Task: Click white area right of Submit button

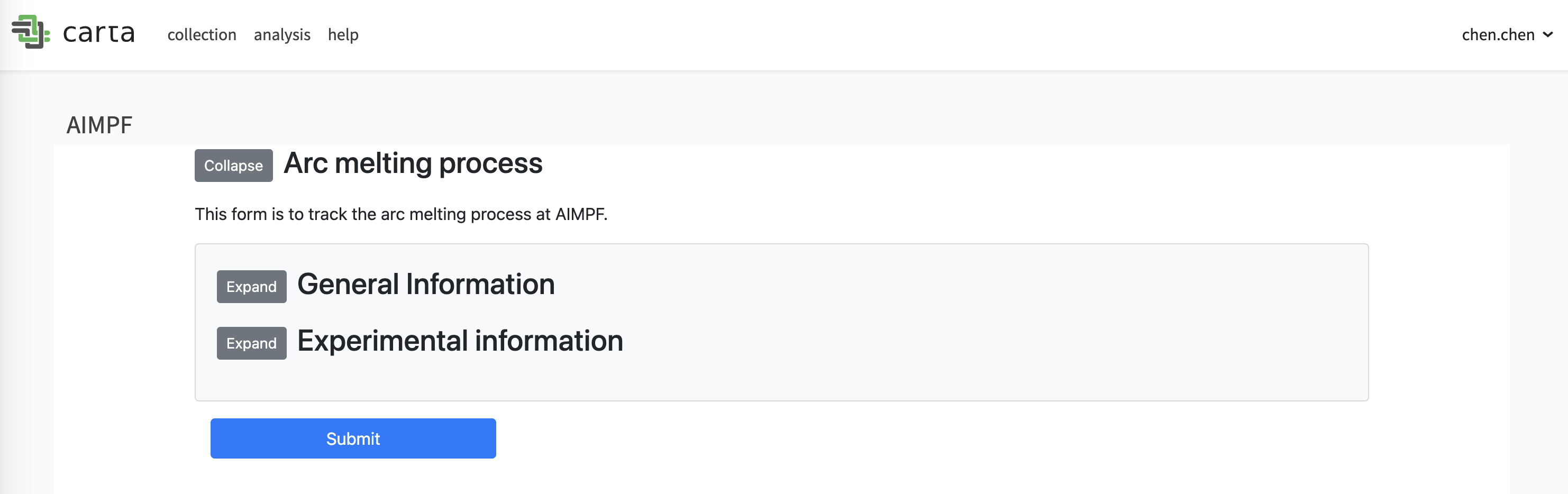Action: coord(913,438)
